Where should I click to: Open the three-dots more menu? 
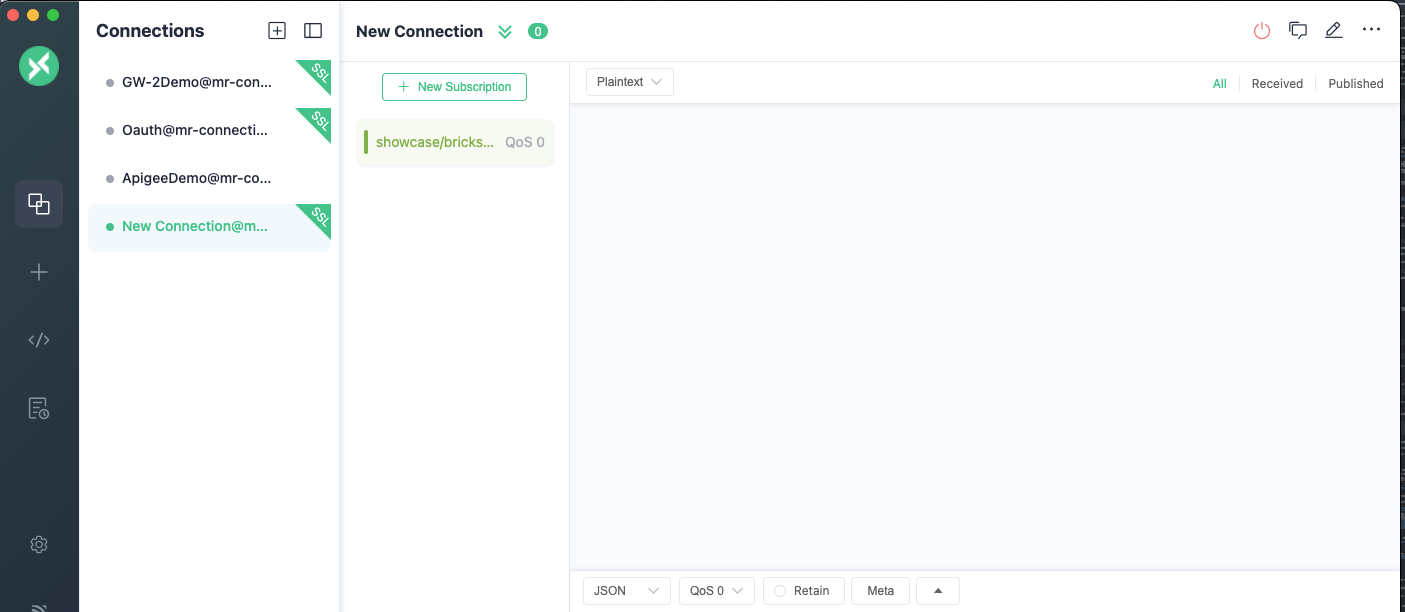1371,30
